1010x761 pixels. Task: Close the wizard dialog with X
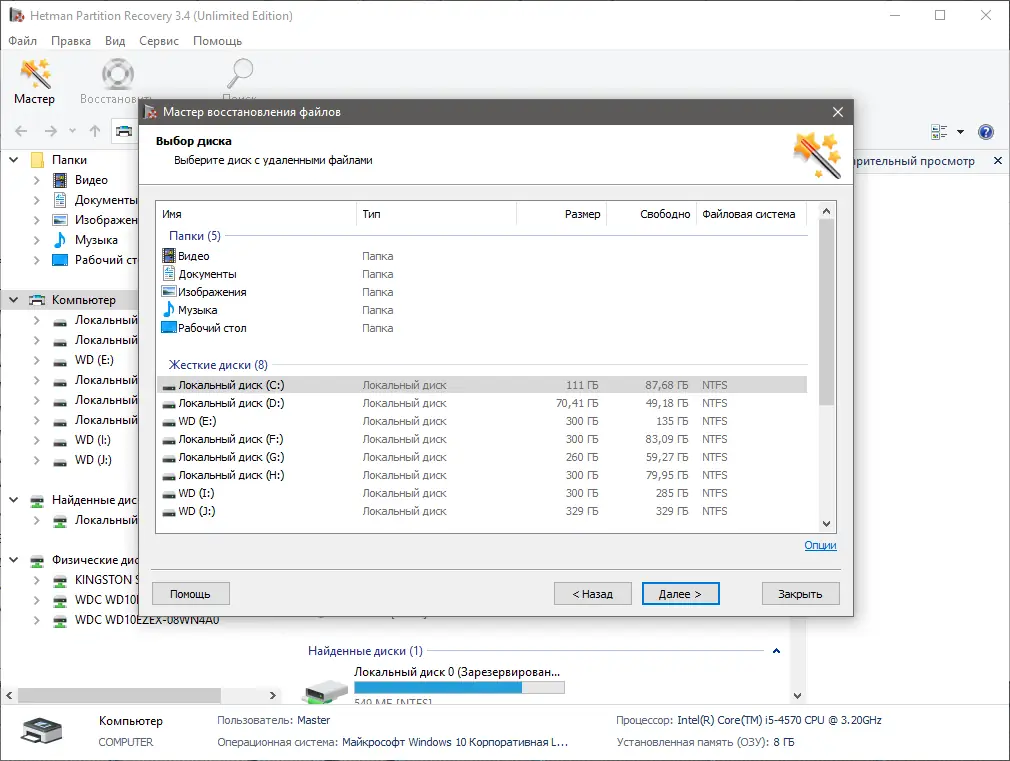[837, 112]
